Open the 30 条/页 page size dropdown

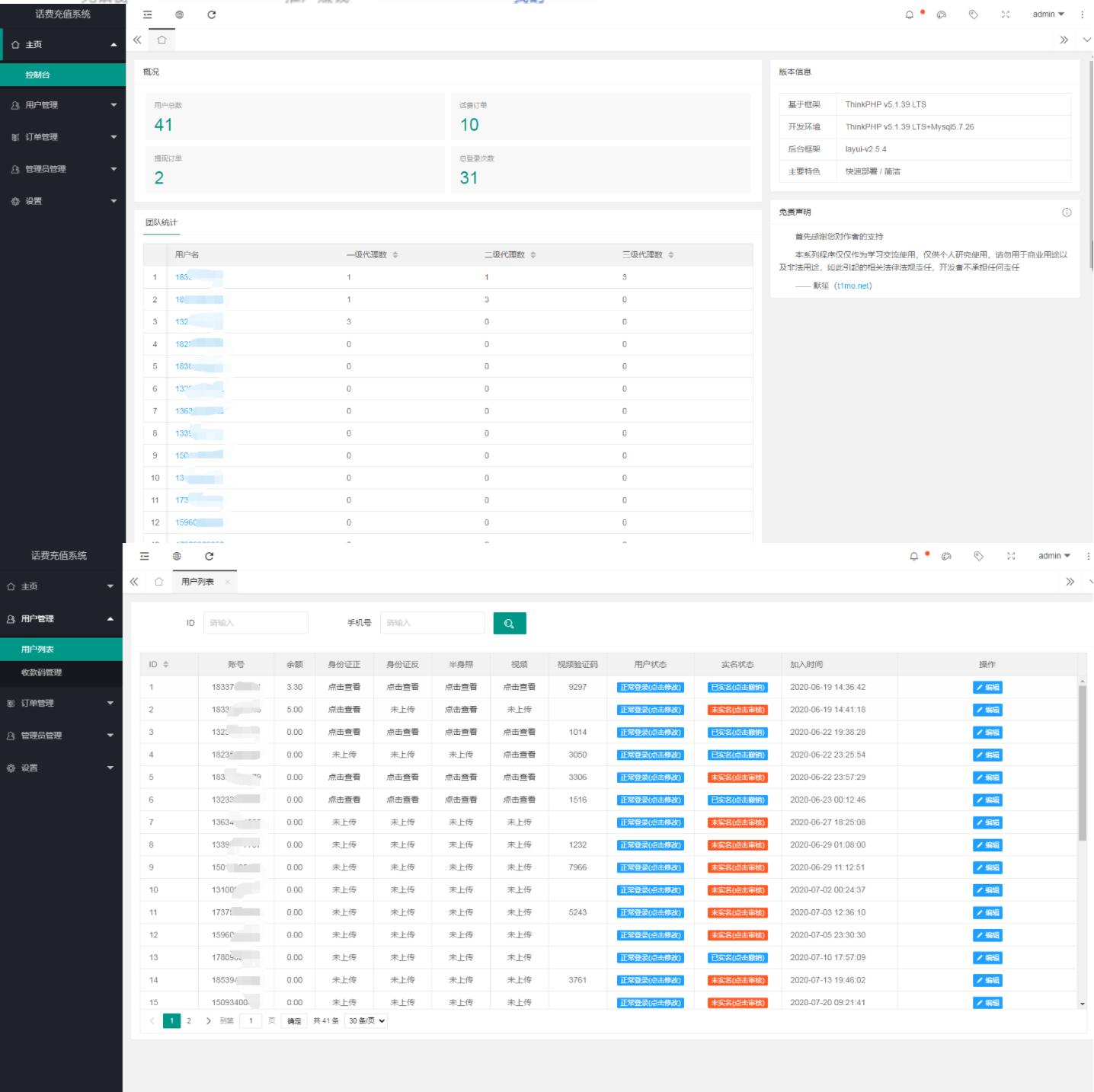pyautogui.click(x=367, y=1021)
